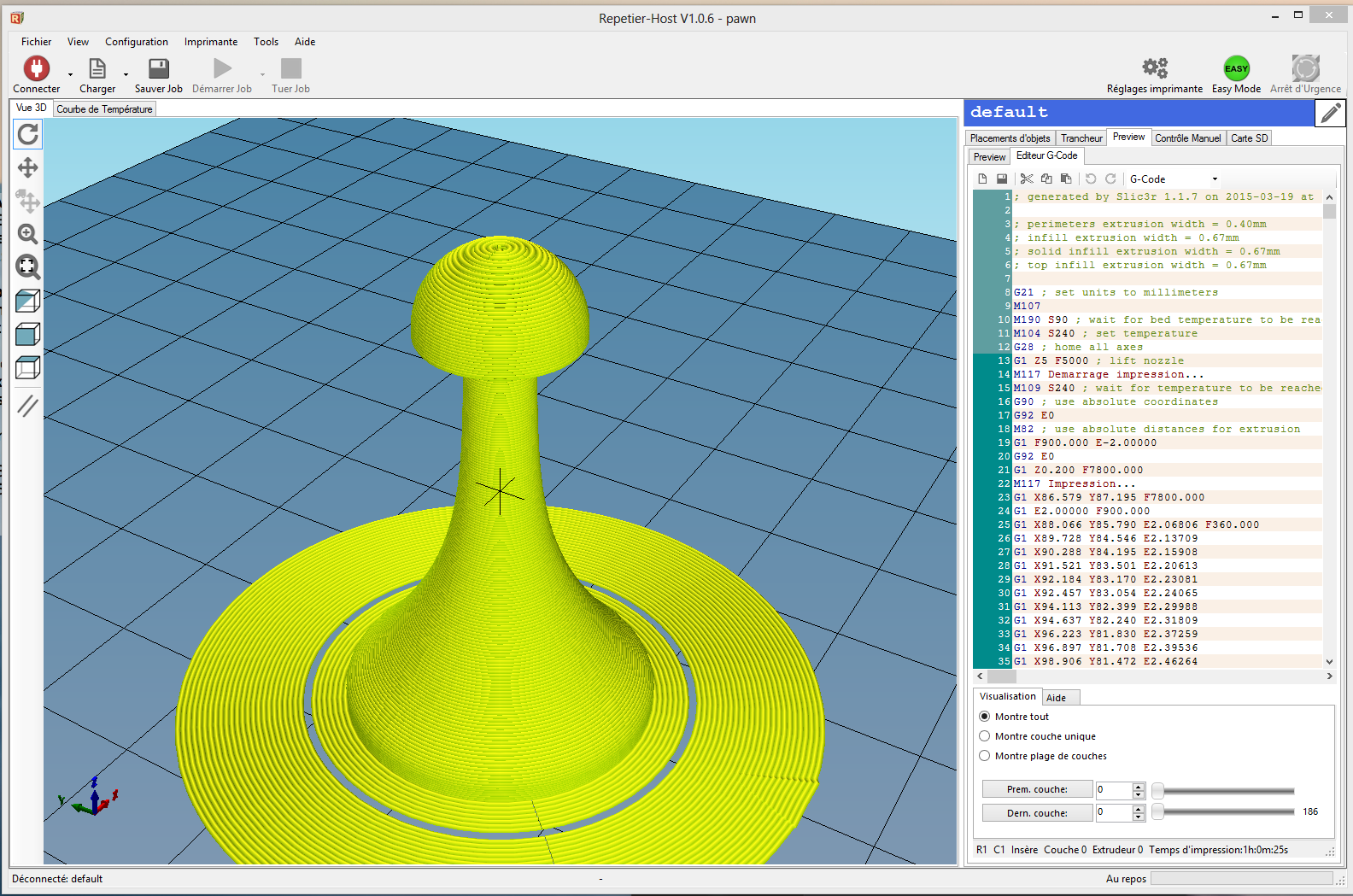The width and height of the screenshot is (1353, 896).
Task: Switch to front cube view
Action: click(x=28, y=334)
